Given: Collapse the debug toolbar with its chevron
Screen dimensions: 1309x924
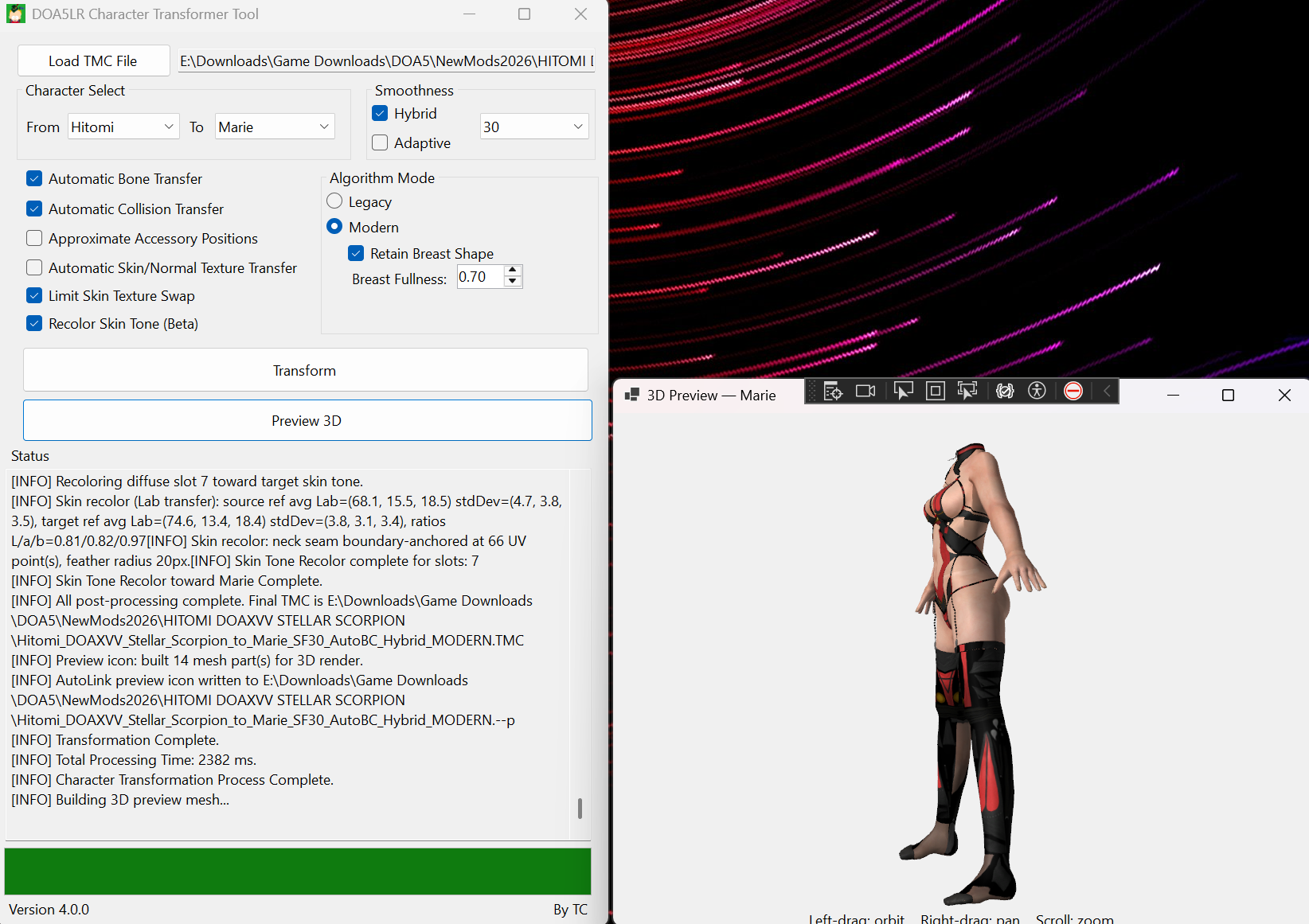Looking at the screenshot, I should [1107, 391].
